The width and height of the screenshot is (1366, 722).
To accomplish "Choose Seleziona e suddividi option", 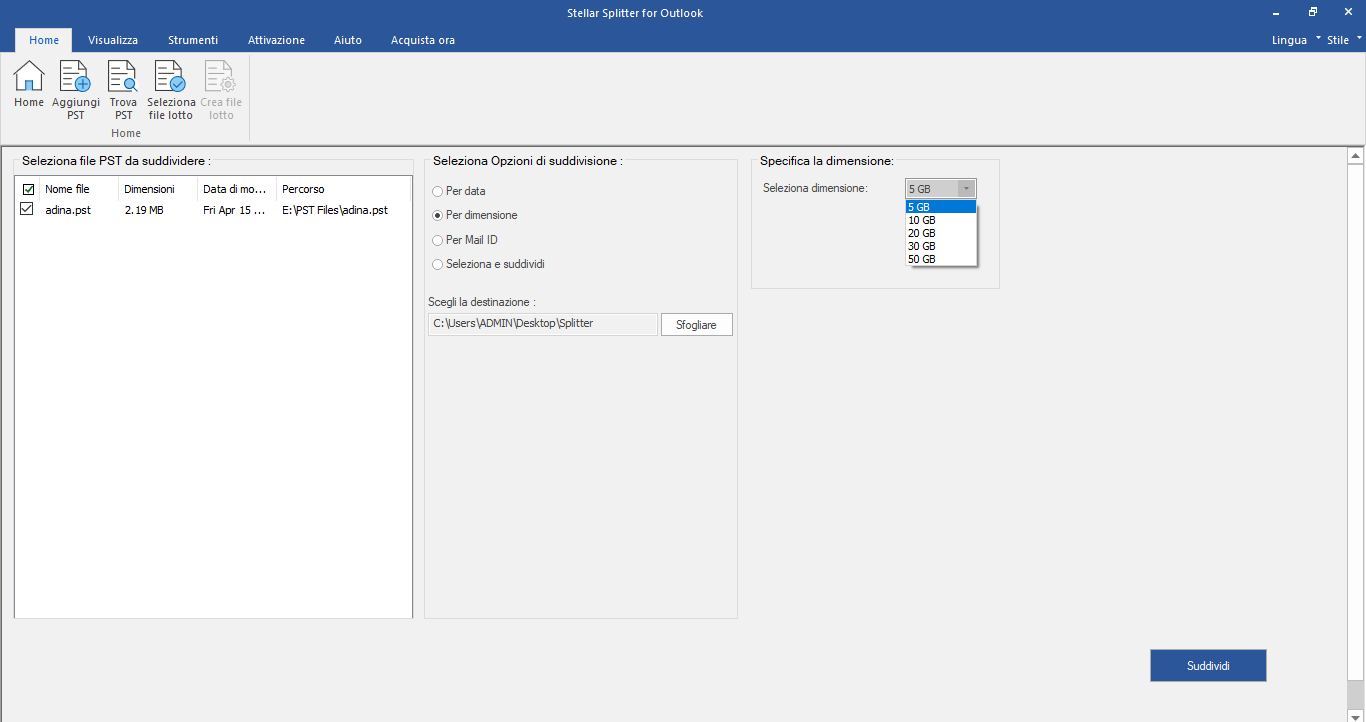I will [488, 264].
